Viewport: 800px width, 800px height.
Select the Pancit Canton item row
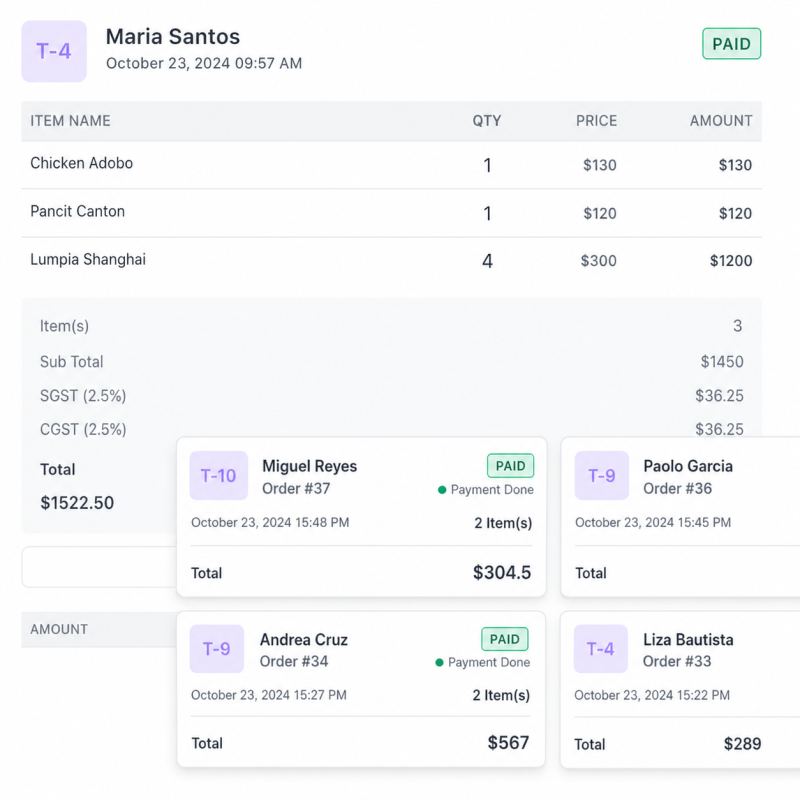click(391, 213)
